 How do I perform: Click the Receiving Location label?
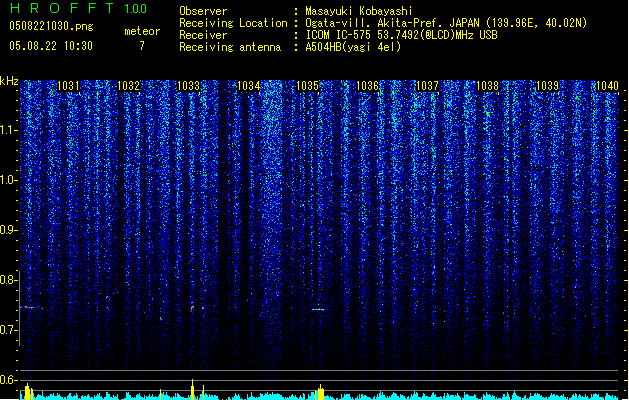click(x=233, y=23)
